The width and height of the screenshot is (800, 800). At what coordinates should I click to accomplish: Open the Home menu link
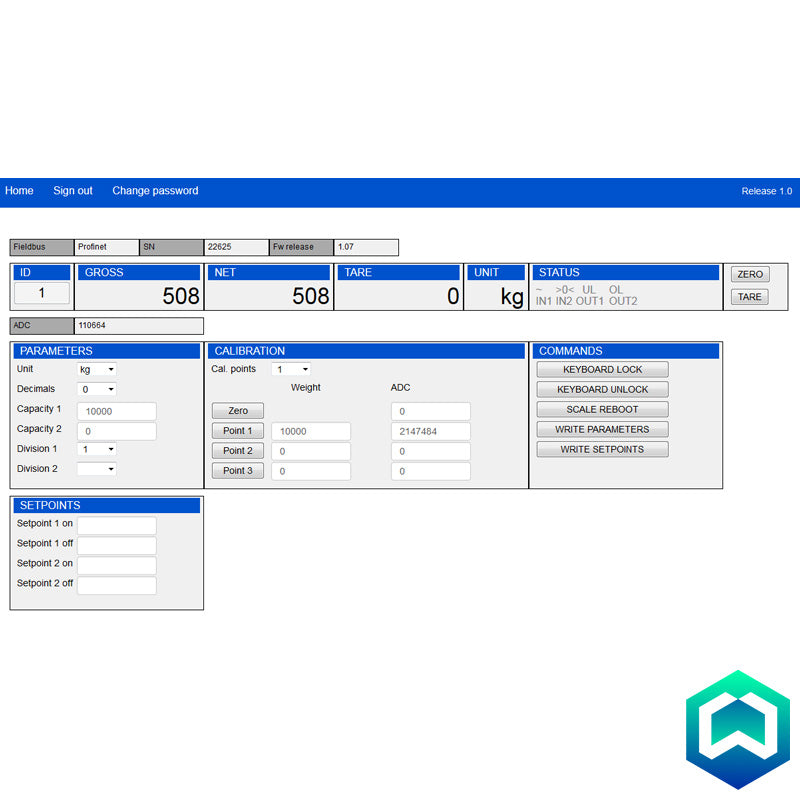19,191
